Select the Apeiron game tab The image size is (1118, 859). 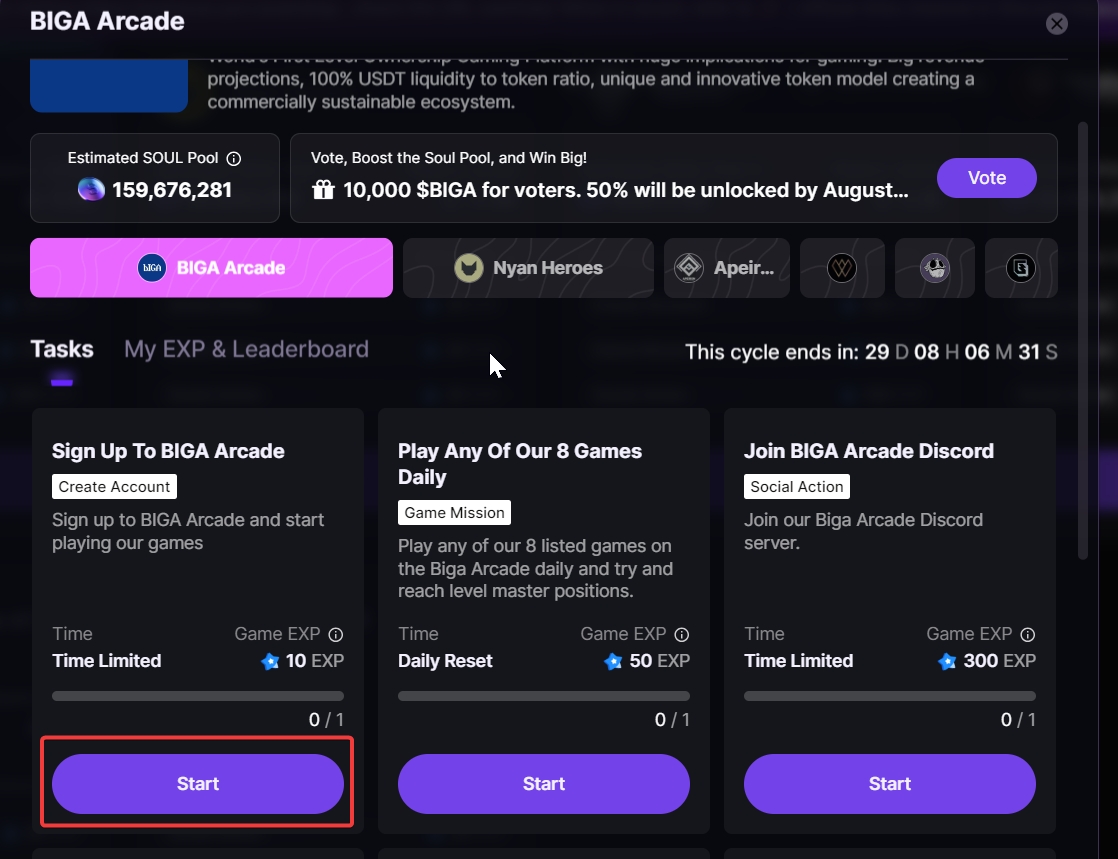[x=727, y=268]
